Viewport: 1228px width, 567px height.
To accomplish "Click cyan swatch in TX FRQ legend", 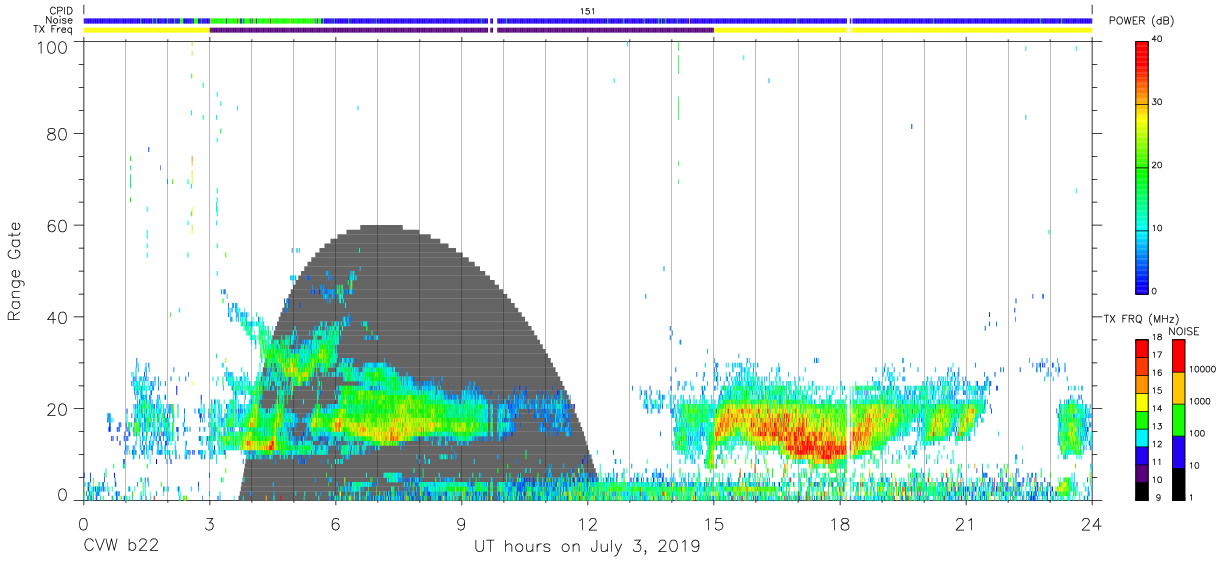I will (x=1141, y=436).
